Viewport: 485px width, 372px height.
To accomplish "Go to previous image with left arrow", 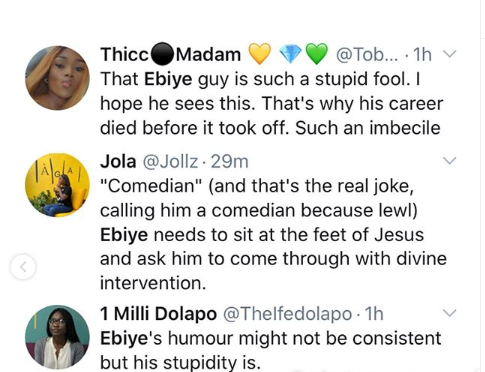I will pos(23,267).
